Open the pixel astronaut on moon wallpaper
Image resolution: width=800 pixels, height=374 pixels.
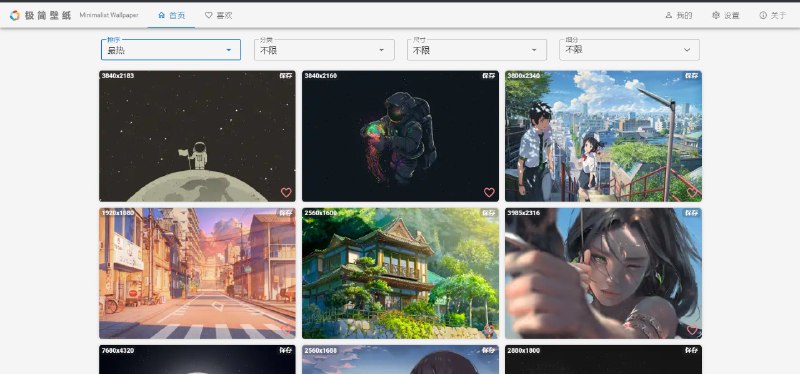(197, 136)
